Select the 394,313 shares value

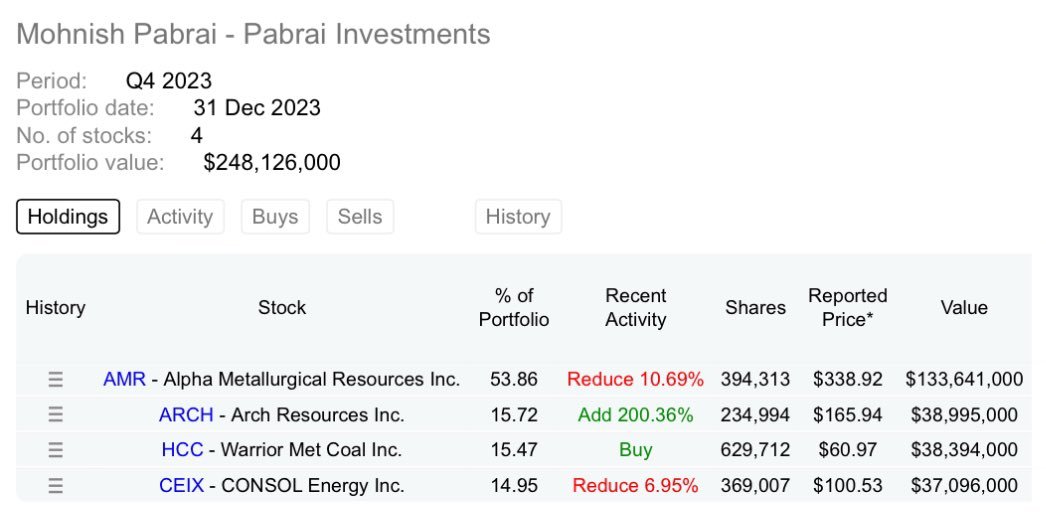tap(755, 380)
